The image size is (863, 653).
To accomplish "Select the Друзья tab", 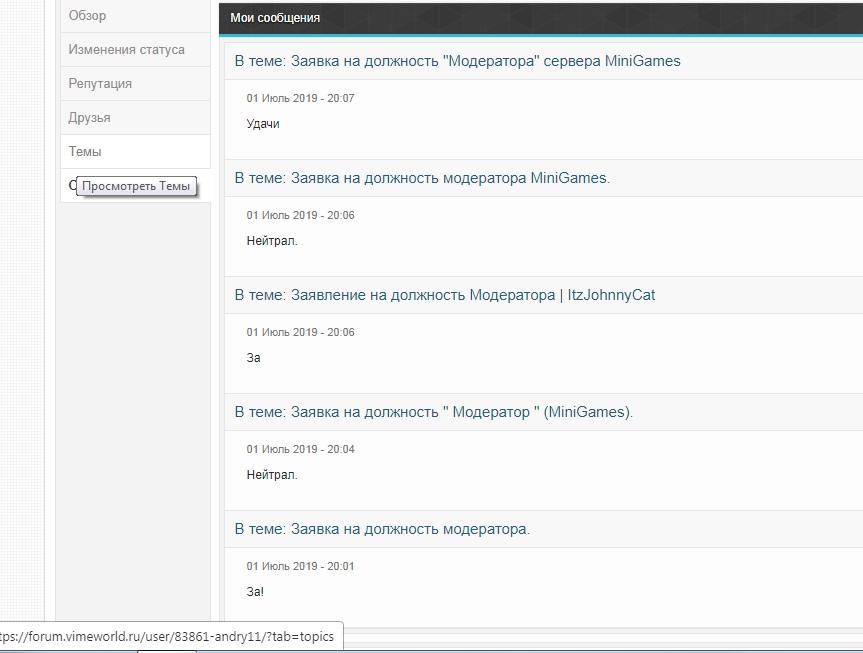I will click(135, 118).
